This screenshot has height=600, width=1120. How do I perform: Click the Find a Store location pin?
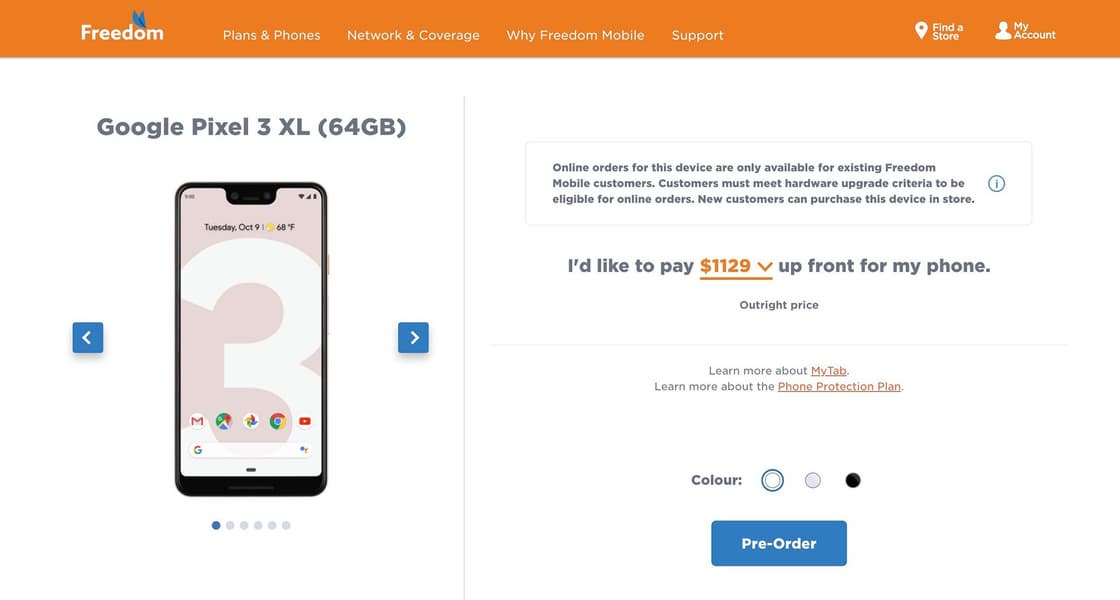pyautogui.click(x=921, y=31)
